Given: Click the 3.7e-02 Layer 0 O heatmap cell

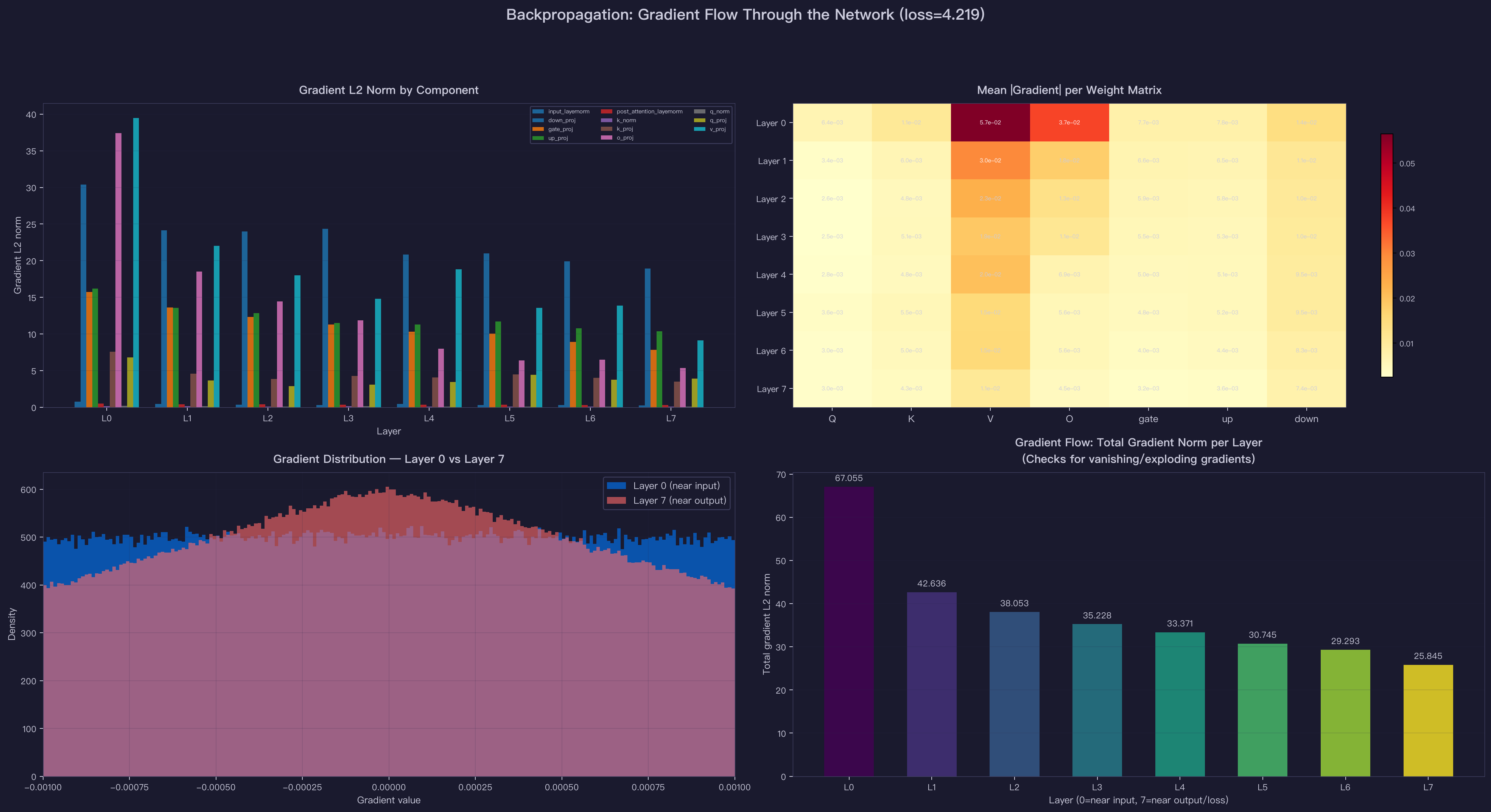Looking at the screenshot, I should (x=1069, y=123).
